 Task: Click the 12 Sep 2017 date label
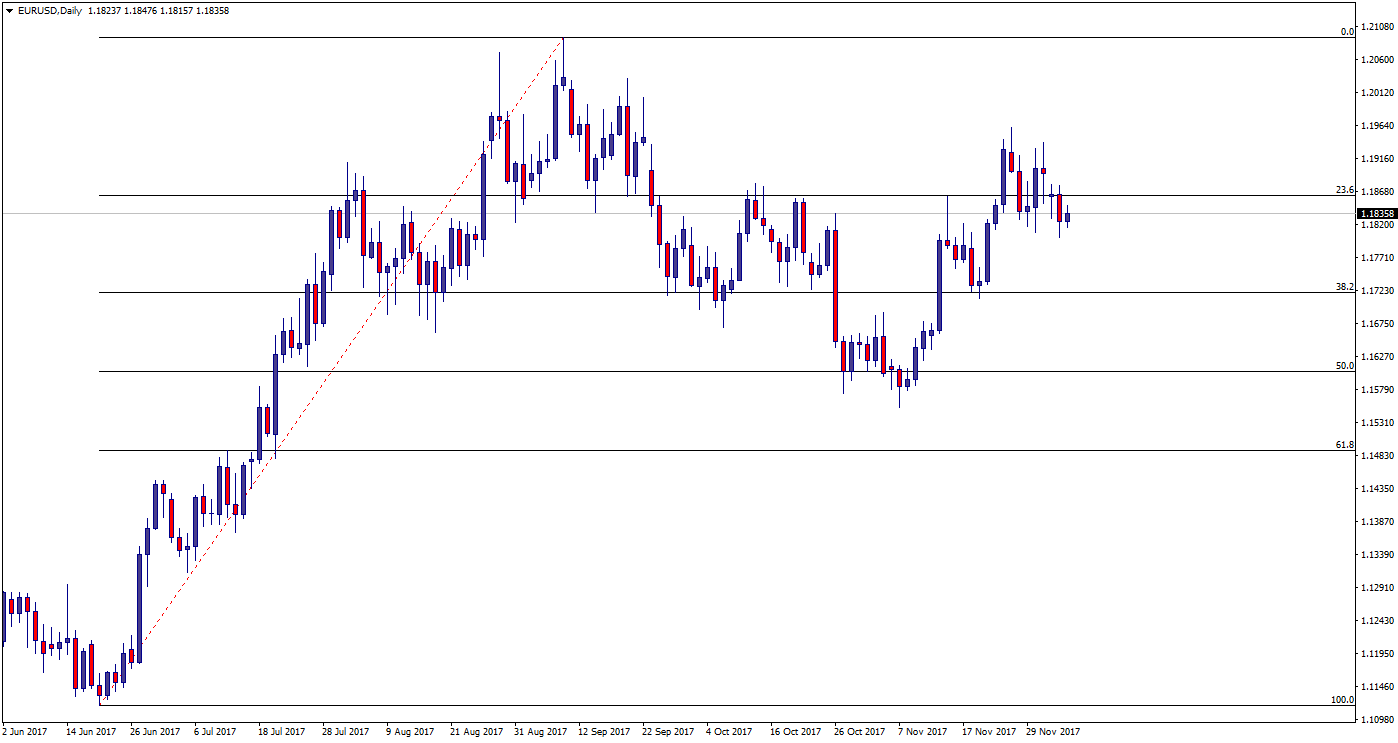[x=604, y=732]
